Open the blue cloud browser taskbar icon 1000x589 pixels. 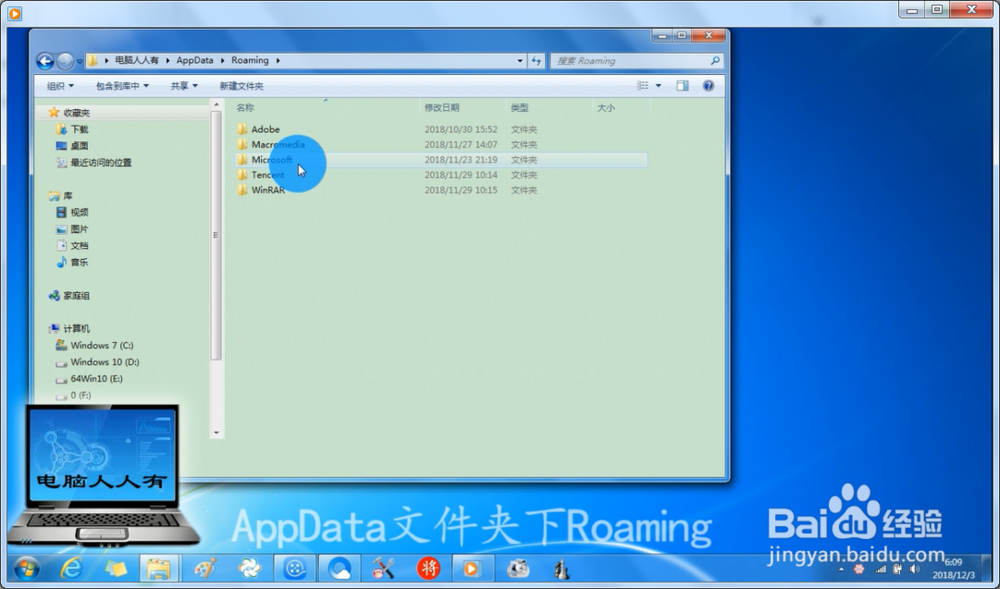(x=339, y=568)
